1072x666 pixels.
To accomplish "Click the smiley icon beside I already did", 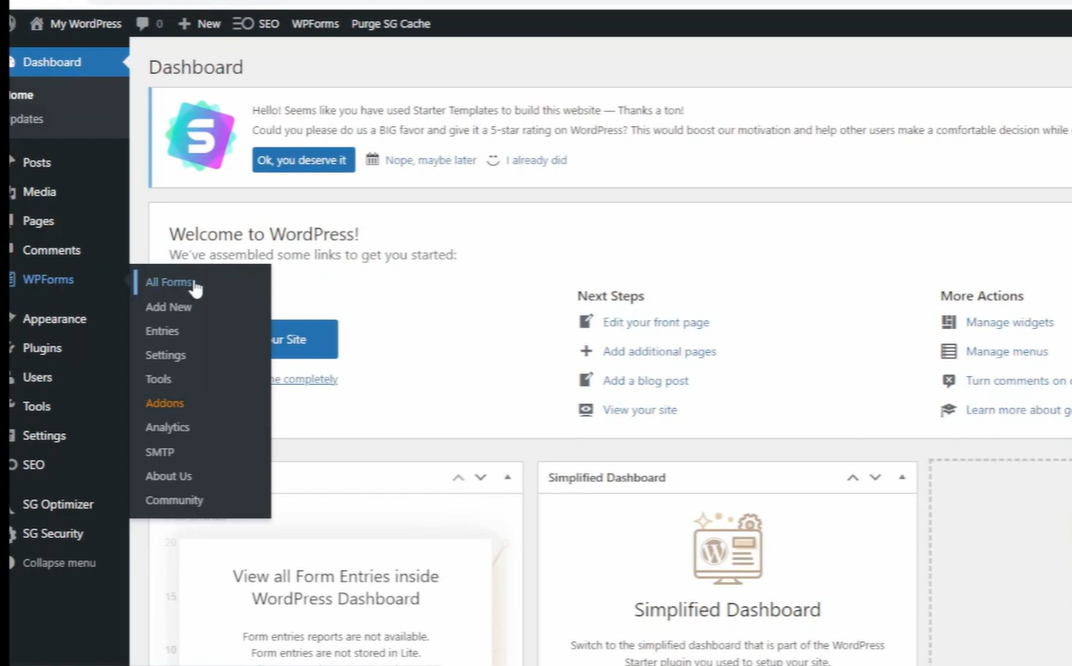I will 493,160.
